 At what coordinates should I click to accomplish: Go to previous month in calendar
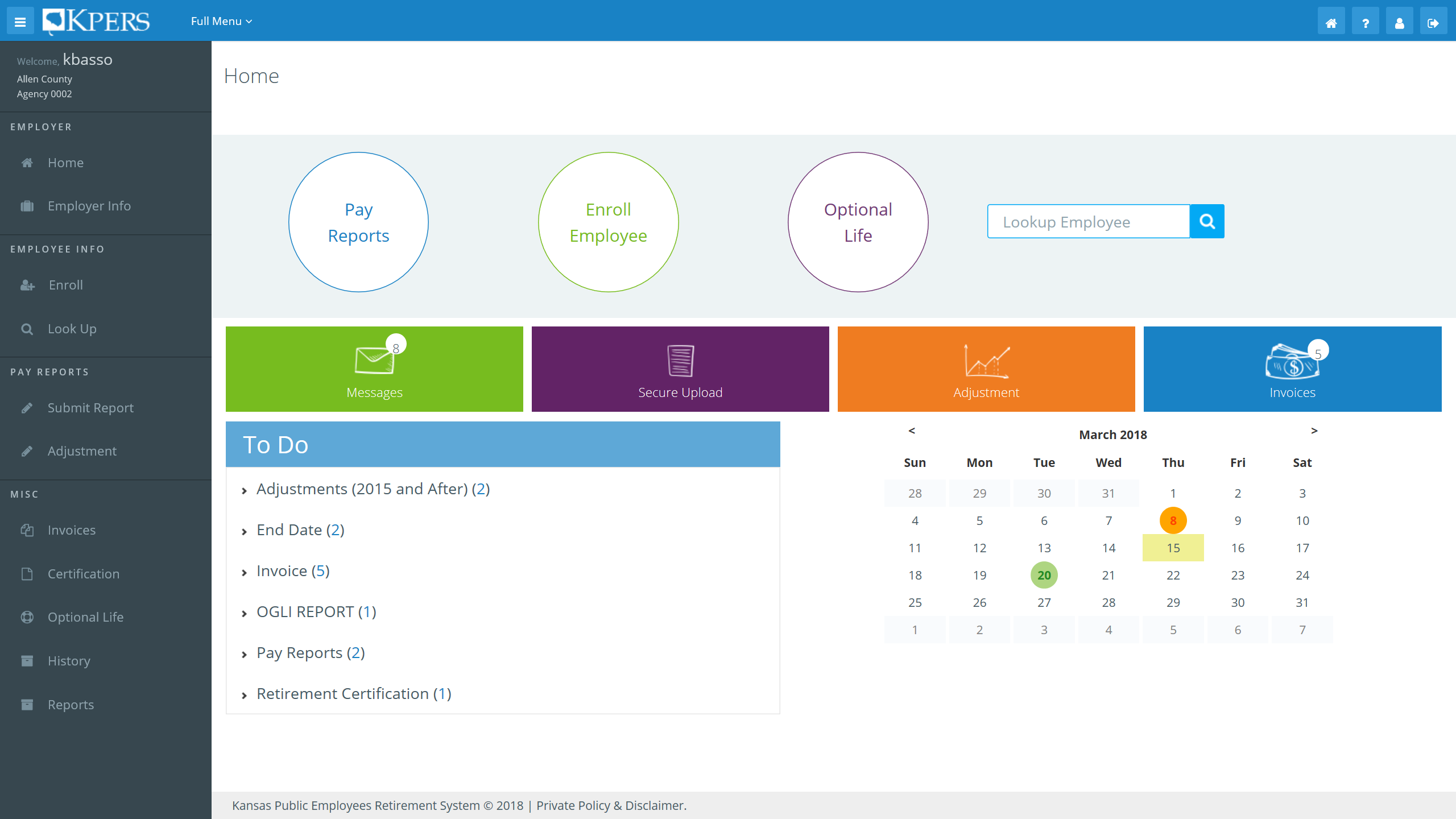click(x=912, y=431)
